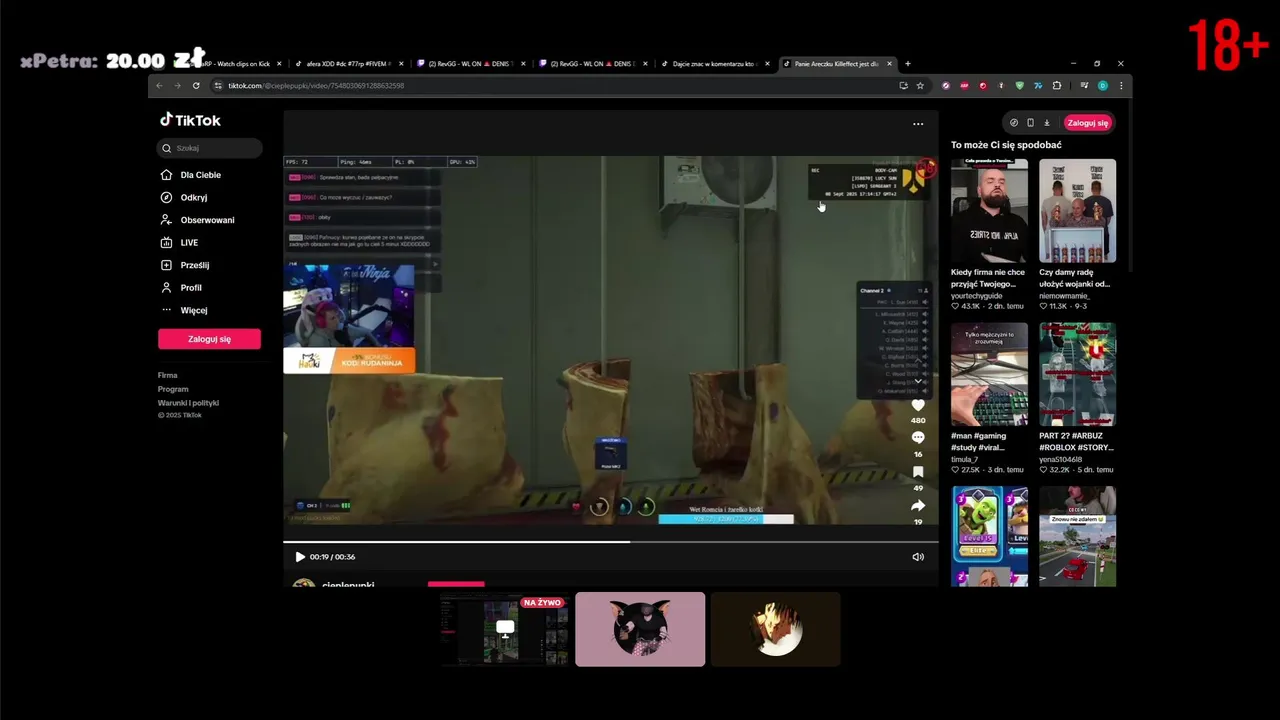Click the browser forward arrow
This screenshot has width=1280, height=720.
click(177, 86)
